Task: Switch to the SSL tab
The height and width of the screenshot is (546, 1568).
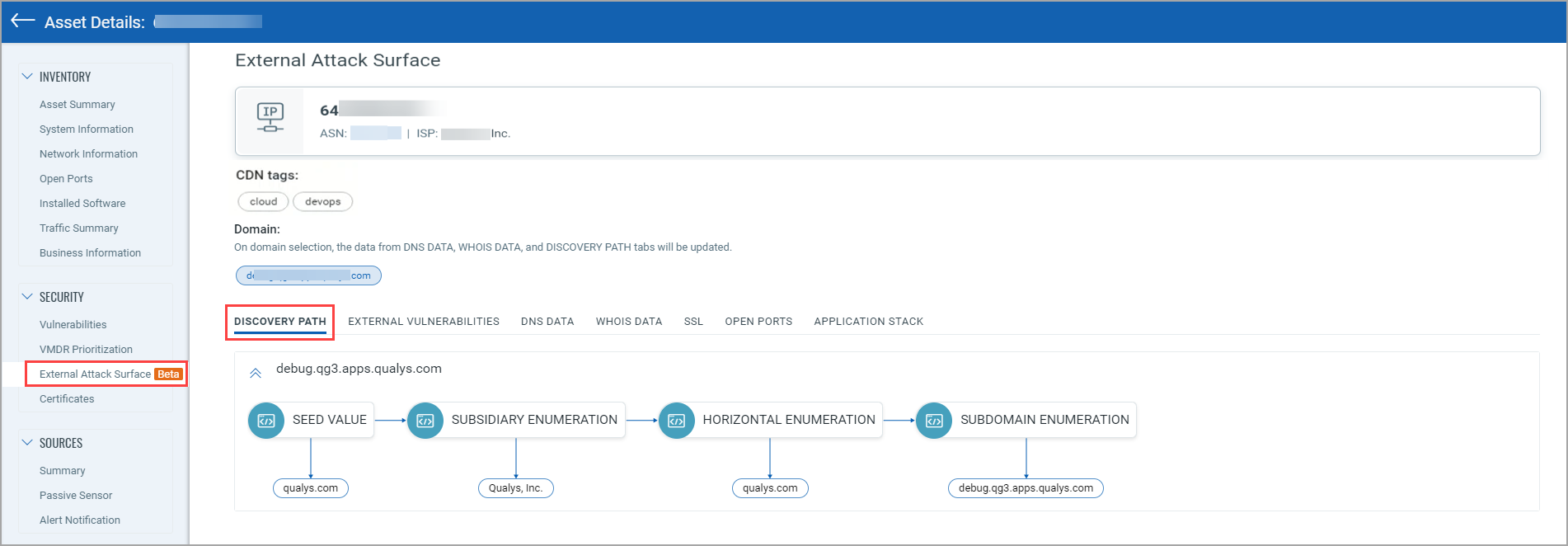Action: click(693, 322)
